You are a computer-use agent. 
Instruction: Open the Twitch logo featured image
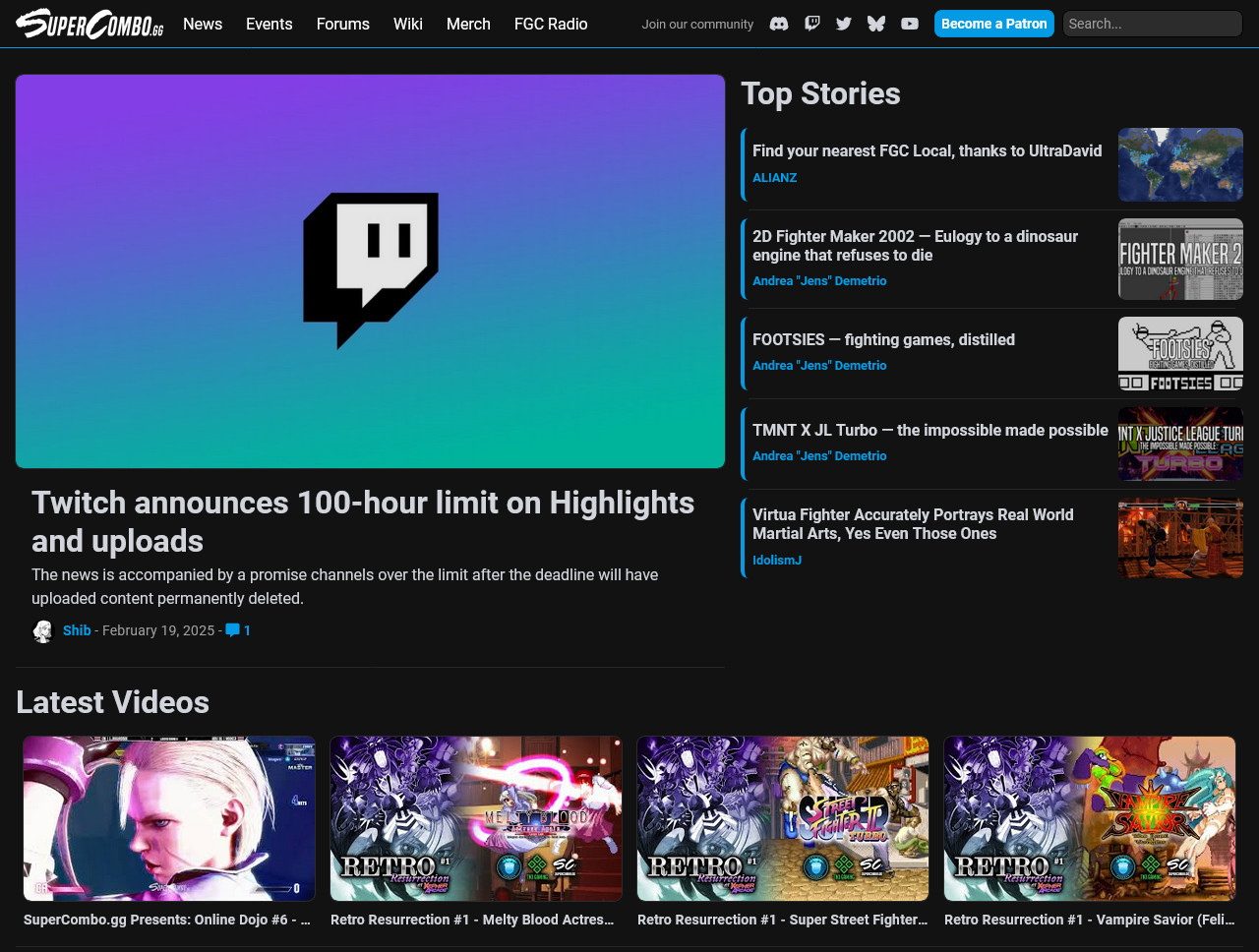(x=370, y=271)
